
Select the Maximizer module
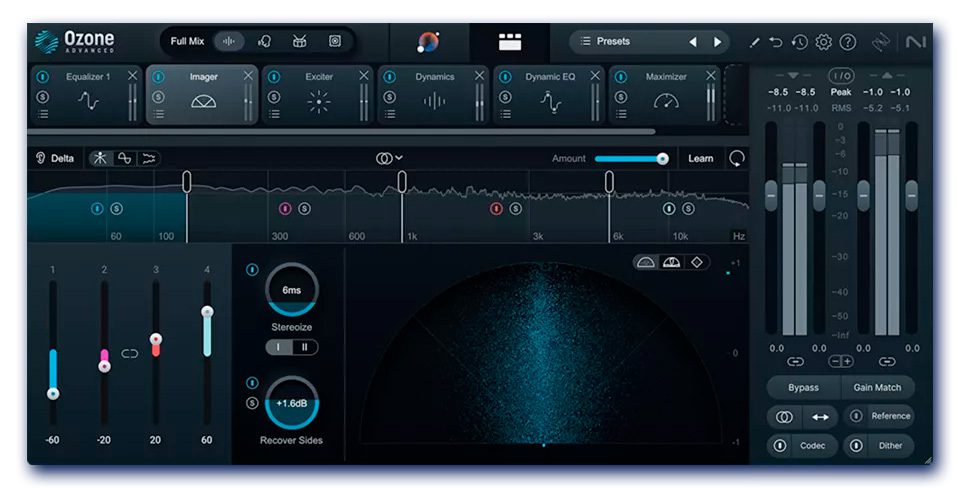pyautogui.click(x=666, y=96)
